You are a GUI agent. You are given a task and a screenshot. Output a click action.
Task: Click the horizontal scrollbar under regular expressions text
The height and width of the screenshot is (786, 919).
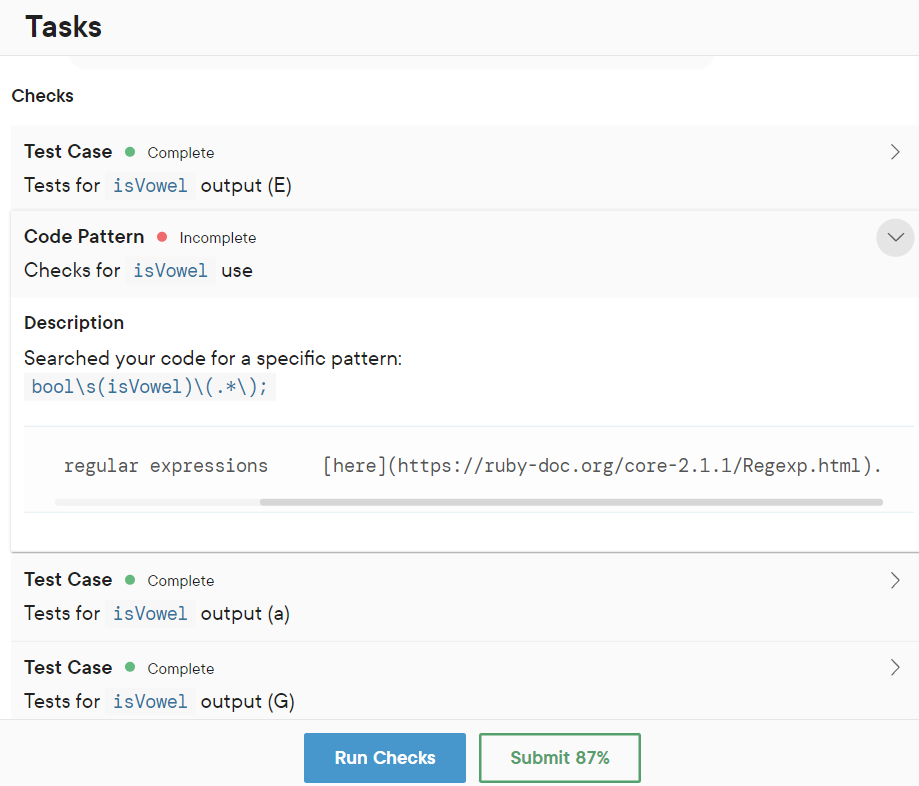click(x=571, y=502)
